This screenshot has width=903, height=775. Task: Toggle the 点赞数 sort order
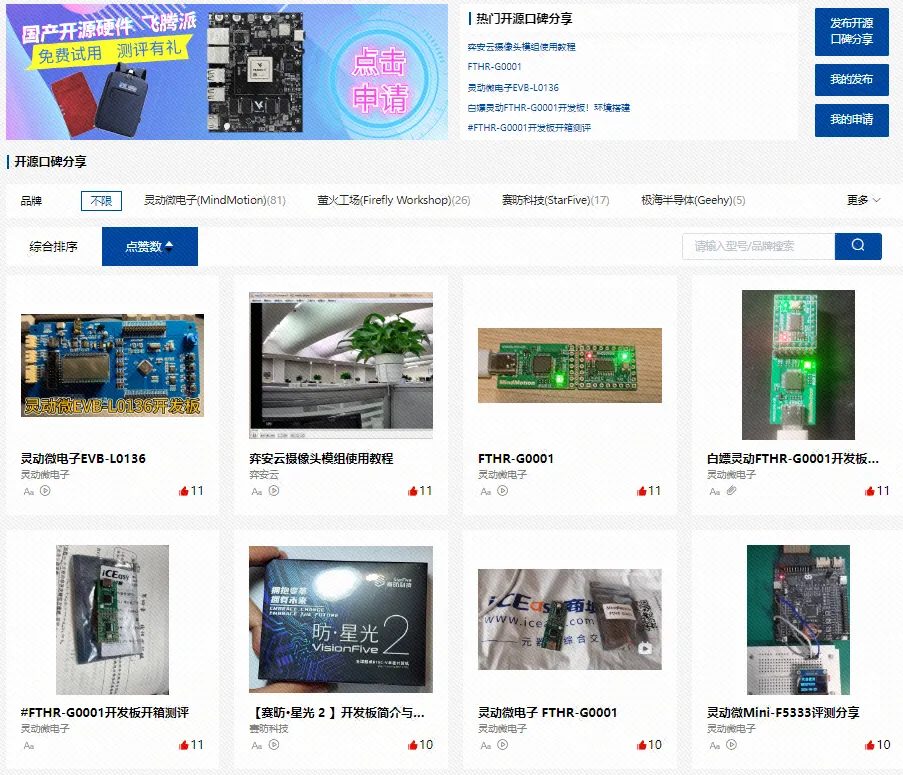click(x=150, y=246)
